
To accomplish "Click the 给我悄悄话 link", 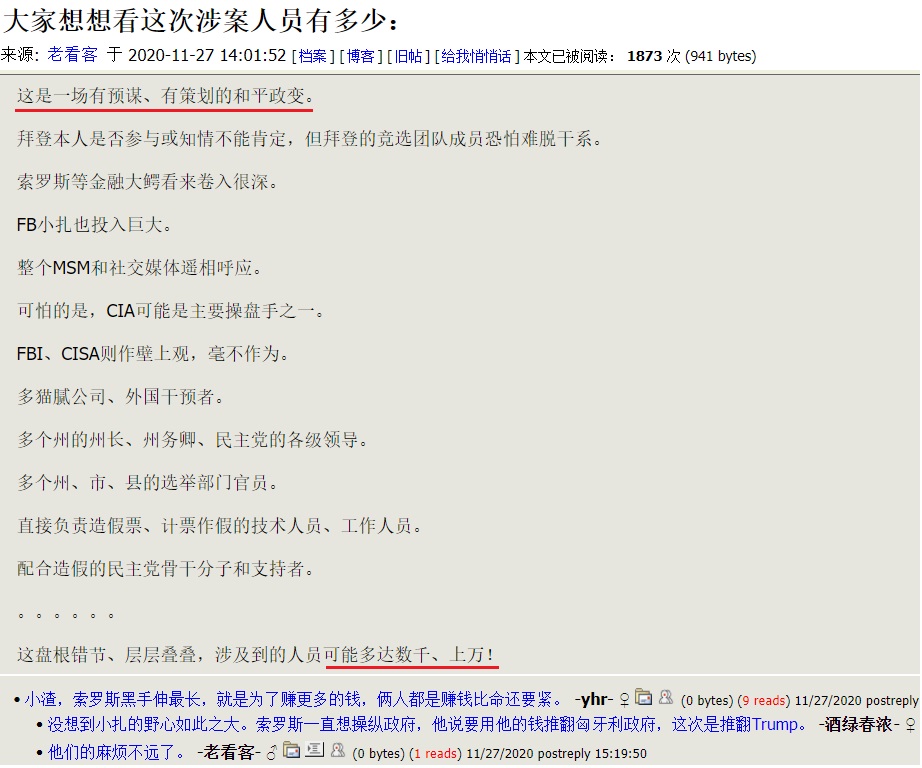I will tap(476, 56).
